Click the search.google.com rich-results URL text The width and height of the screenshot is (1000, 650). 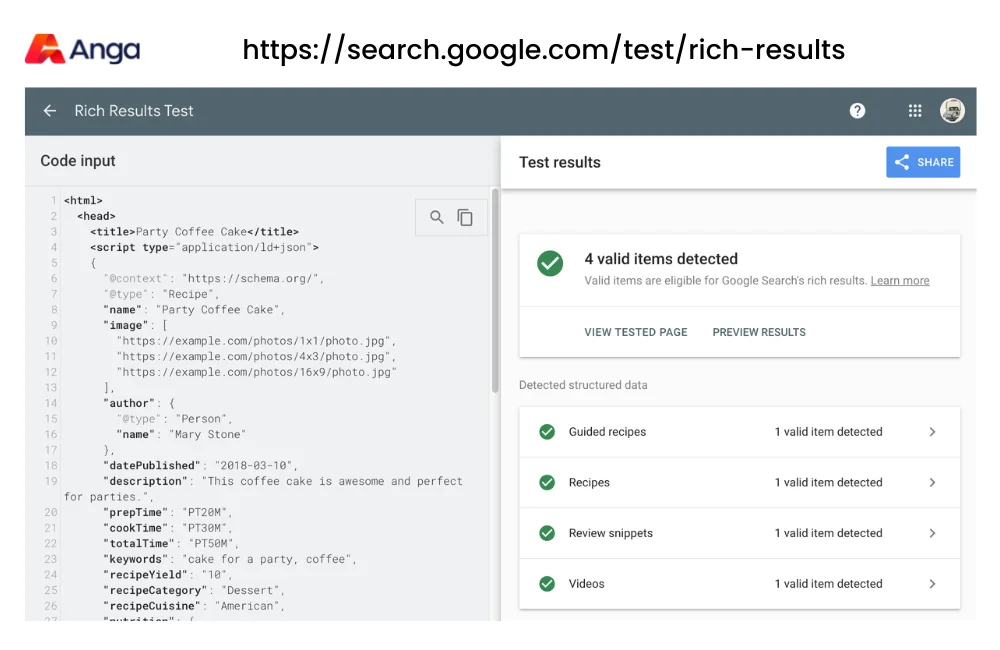(543, 49)
